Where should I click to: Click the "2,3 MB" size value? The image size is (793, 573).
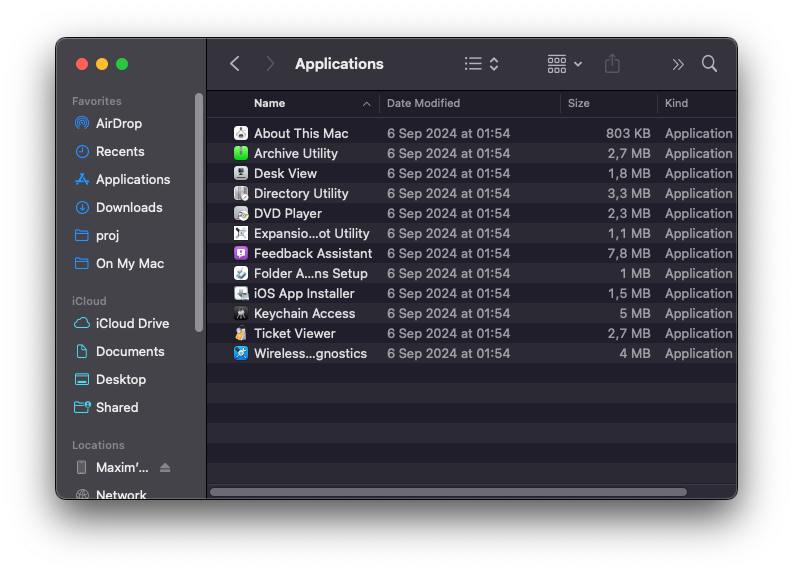click(x=629, y=213)
